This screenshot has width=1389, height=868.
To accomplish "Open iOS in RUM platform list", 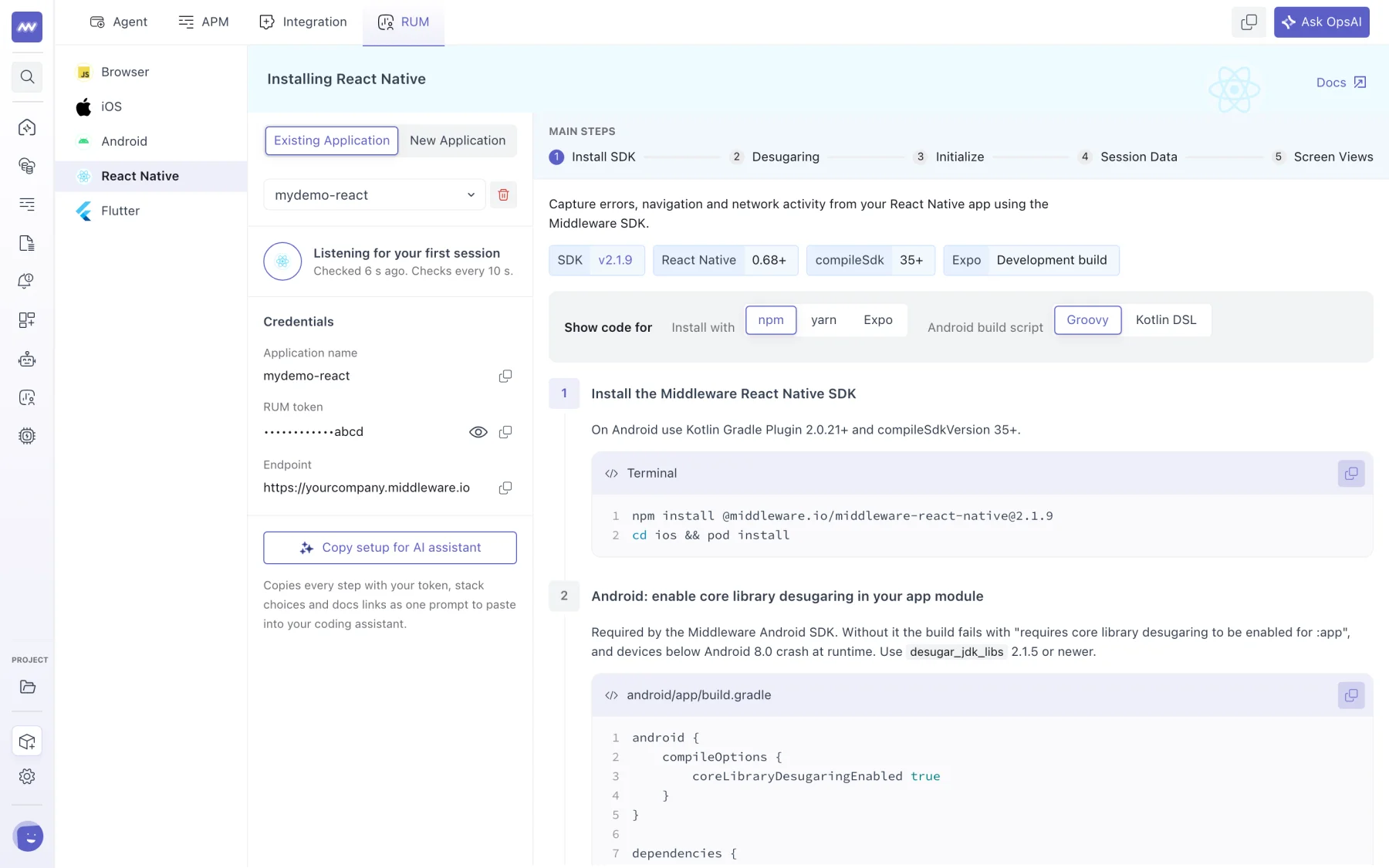I will point(151,106).
